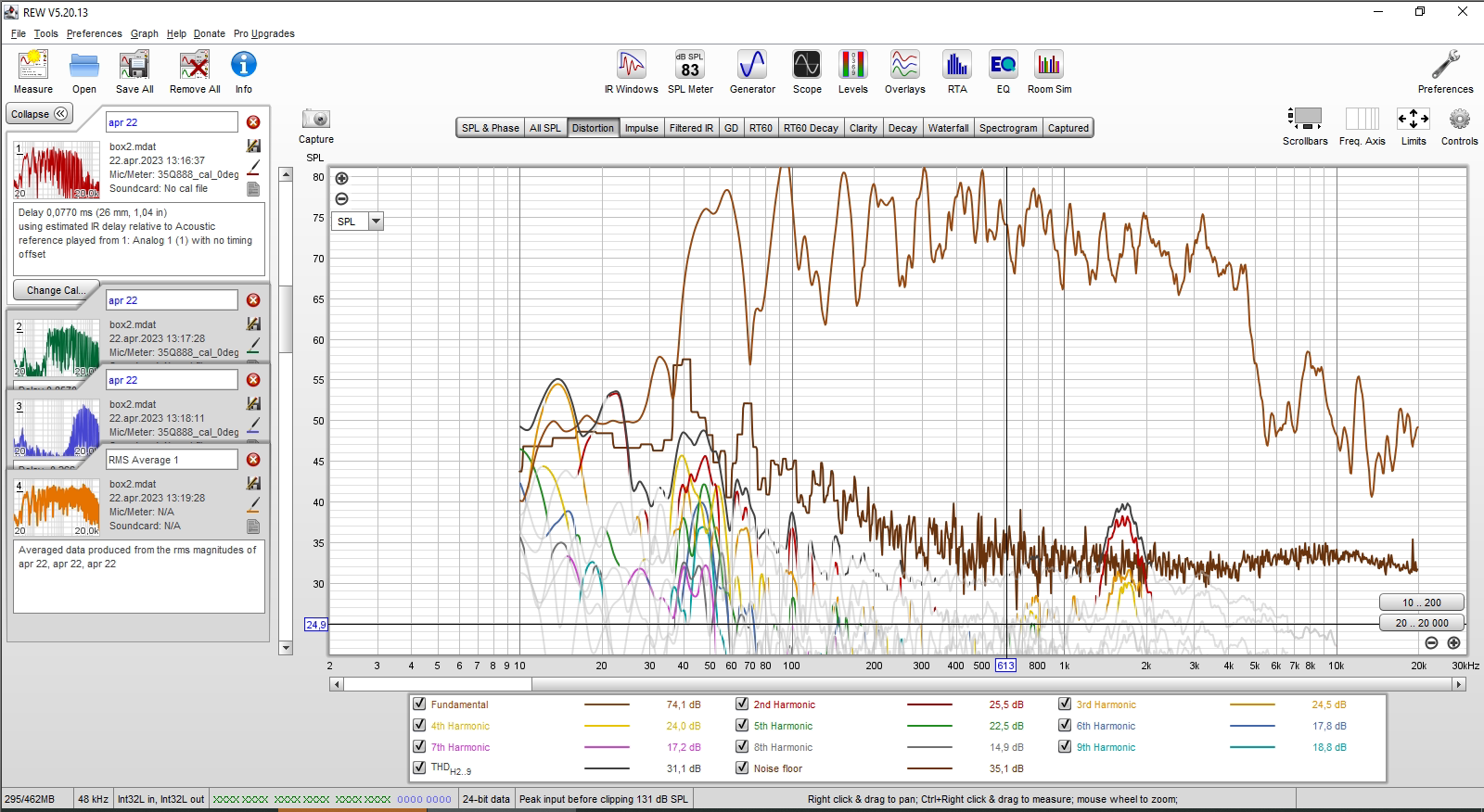1484x812 pixels.
Task: Show measurement Info
Action: (x=244, y=71)
